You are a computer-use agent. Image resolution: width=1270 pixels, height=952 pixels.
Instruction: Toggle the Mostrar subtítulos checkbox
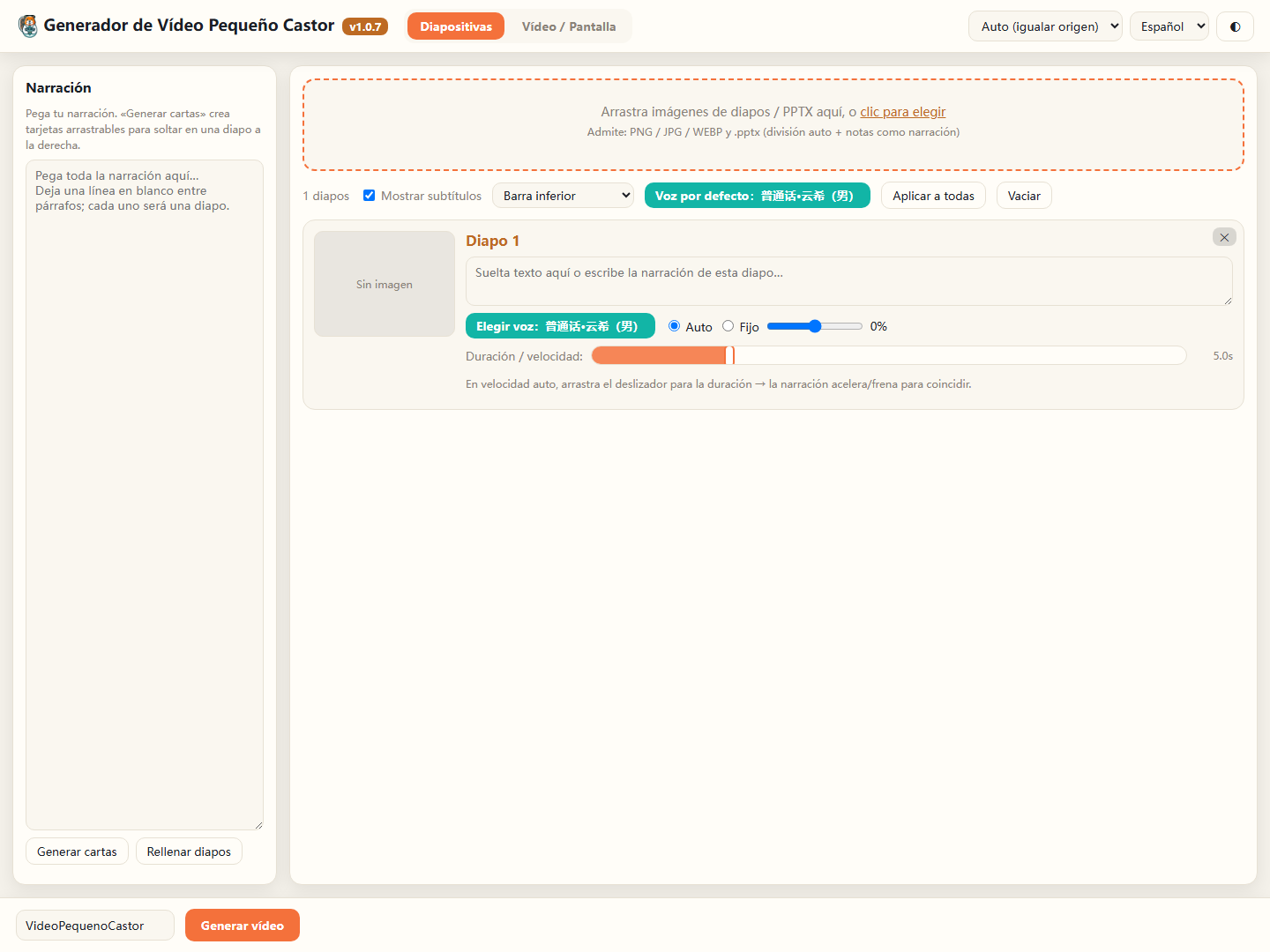tap(370, 196)
